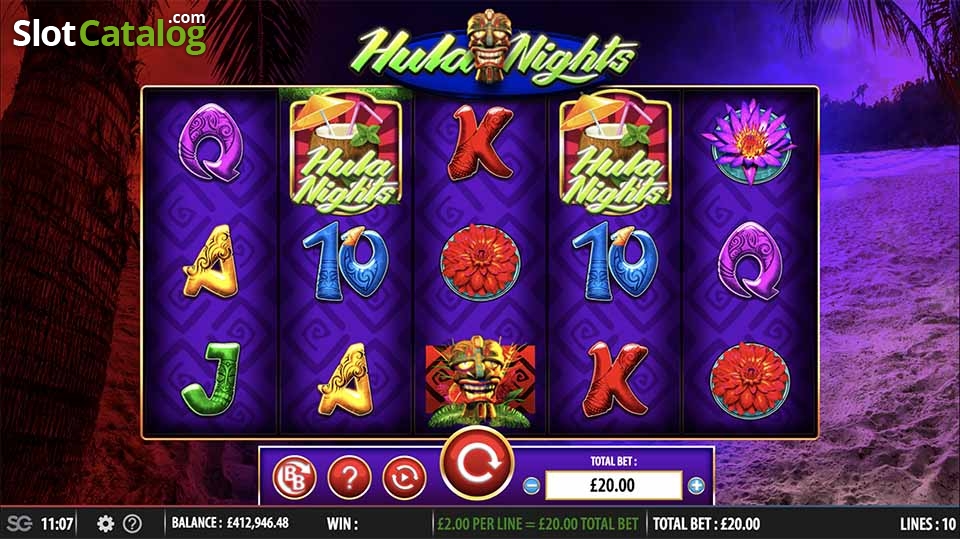
Task: Open the Big Bet BB button
Action: click(294, 477)
